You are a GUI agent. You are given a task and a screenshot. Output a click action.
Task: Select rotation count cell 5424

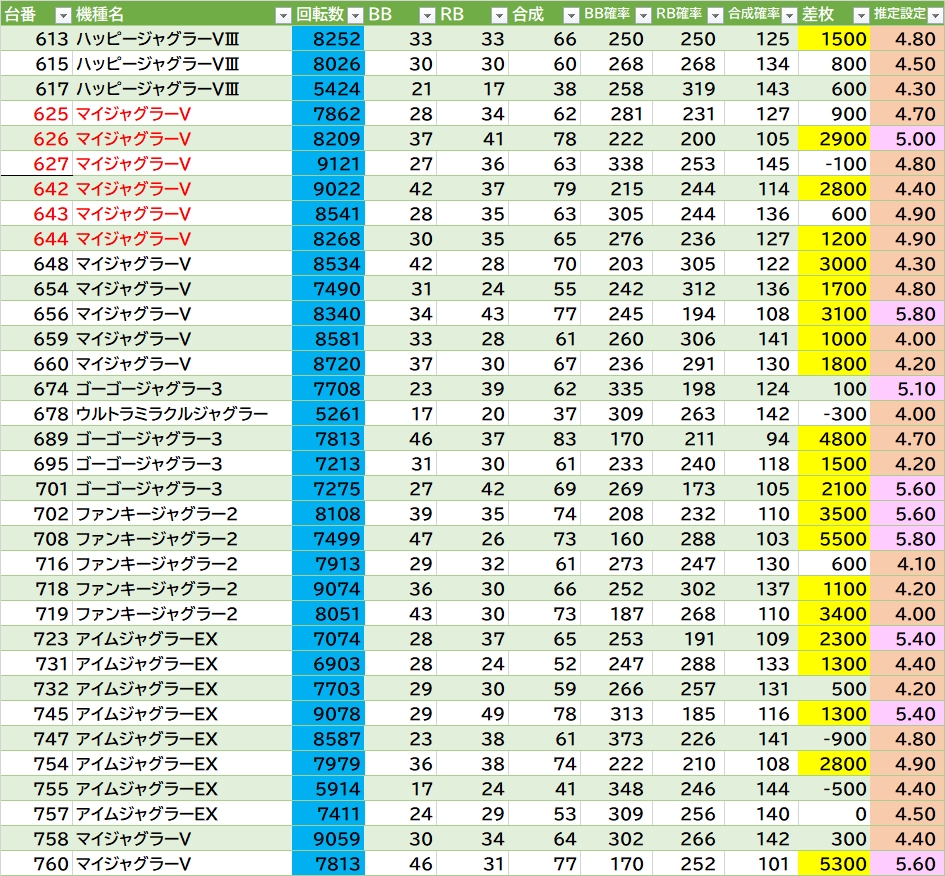coord(328,89)
